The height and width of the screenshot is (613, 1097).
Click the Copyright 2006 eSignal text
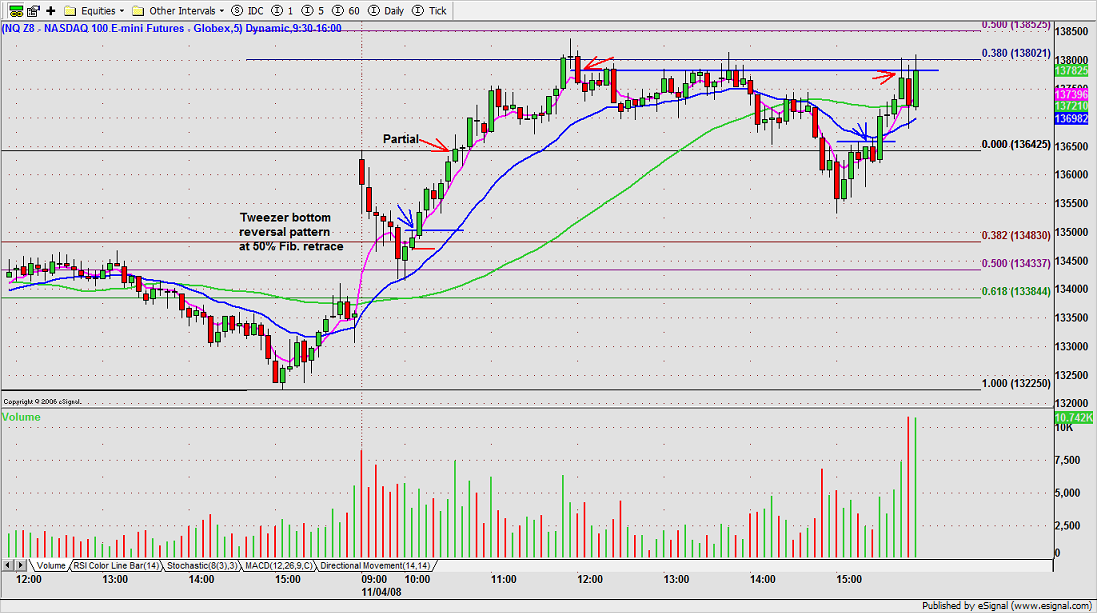point(42,402)
